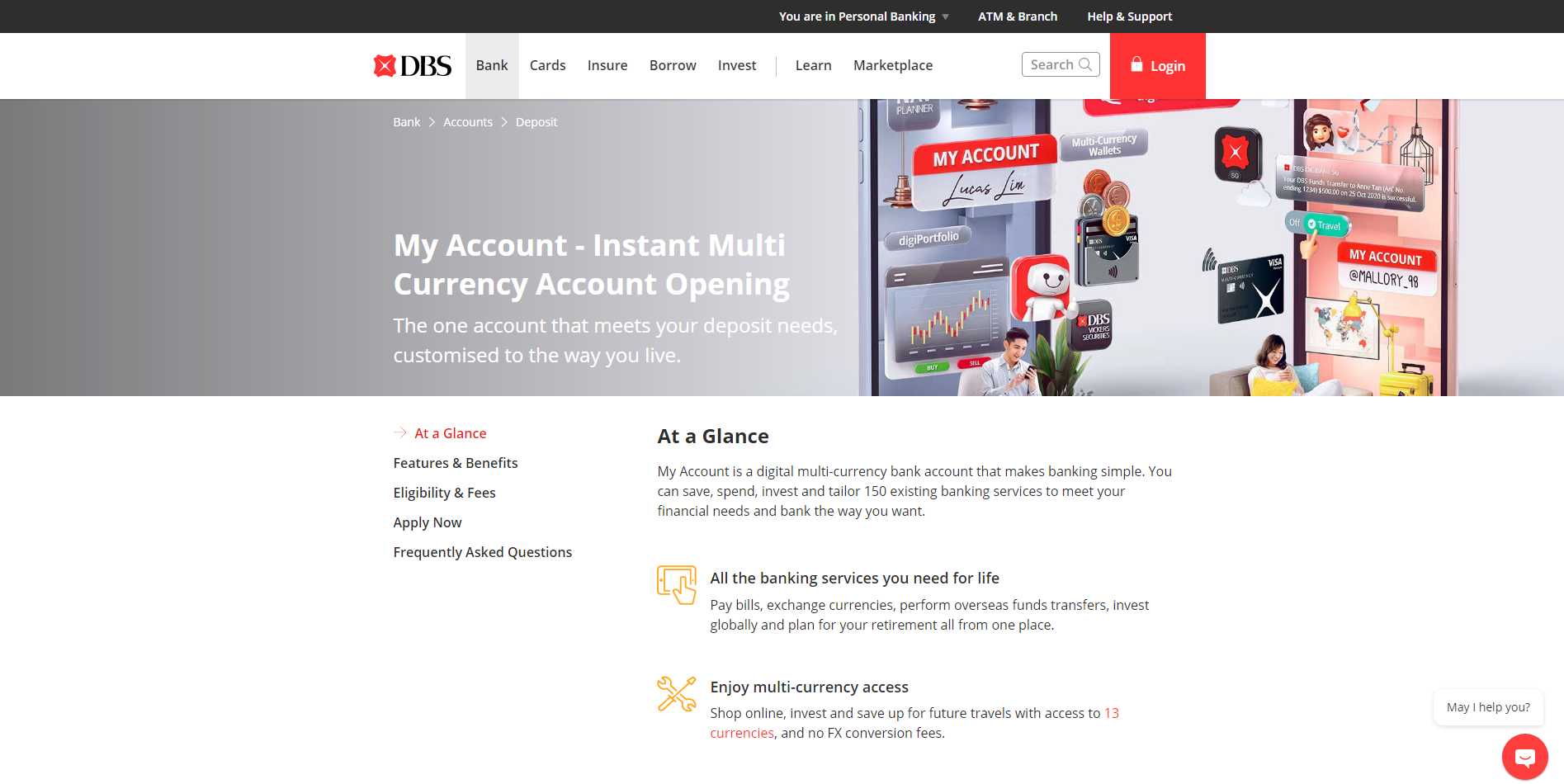Open the 13 currencies link

pyautogui.click(x=1111, y=713)
